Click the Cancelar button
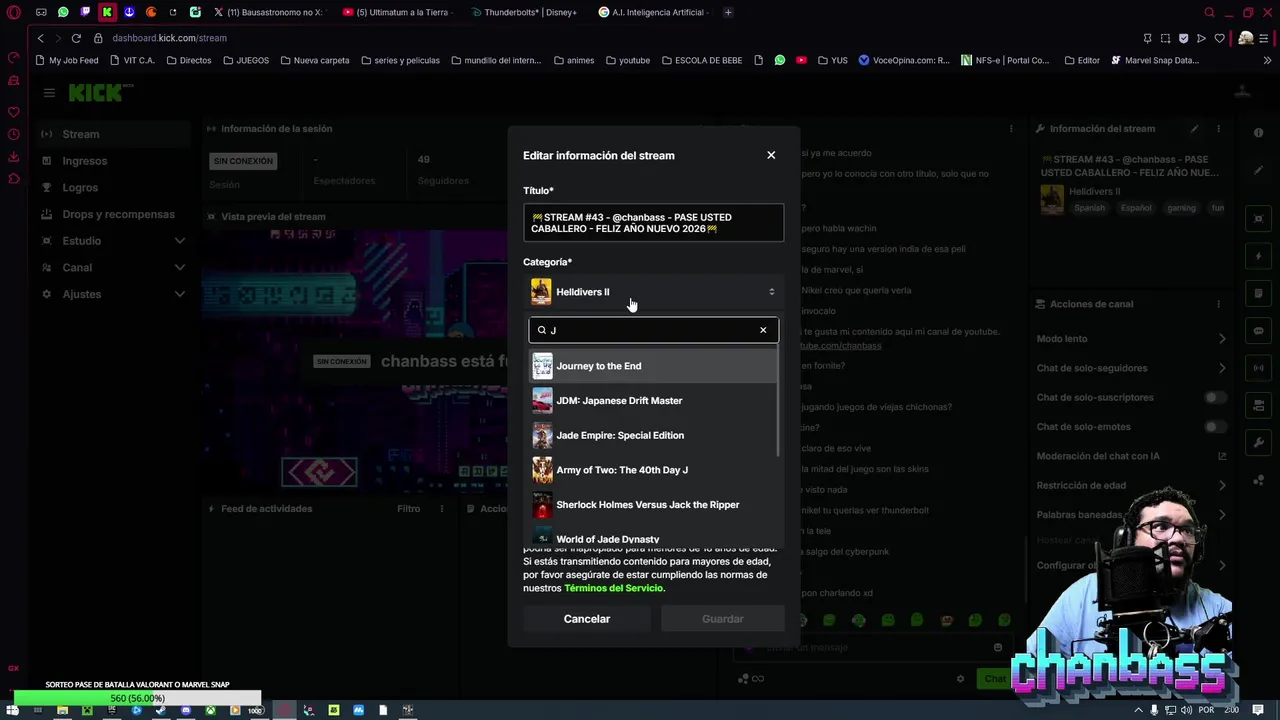The width and height of the screenshot is (1280, 720). 587,619
